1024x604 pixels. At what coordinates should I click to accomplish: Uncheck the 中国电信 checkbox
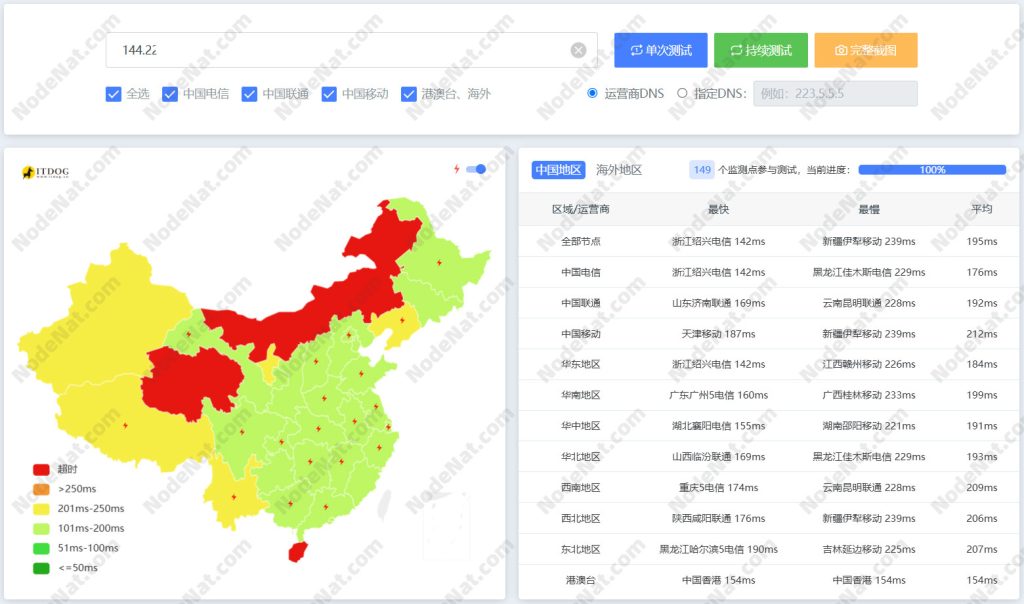pyautogui.click(x=170, y=94)
